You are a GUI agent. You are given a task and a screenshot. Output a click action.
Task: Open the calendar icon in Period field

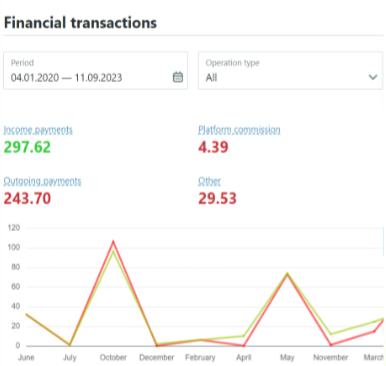(x=178, y=77)
